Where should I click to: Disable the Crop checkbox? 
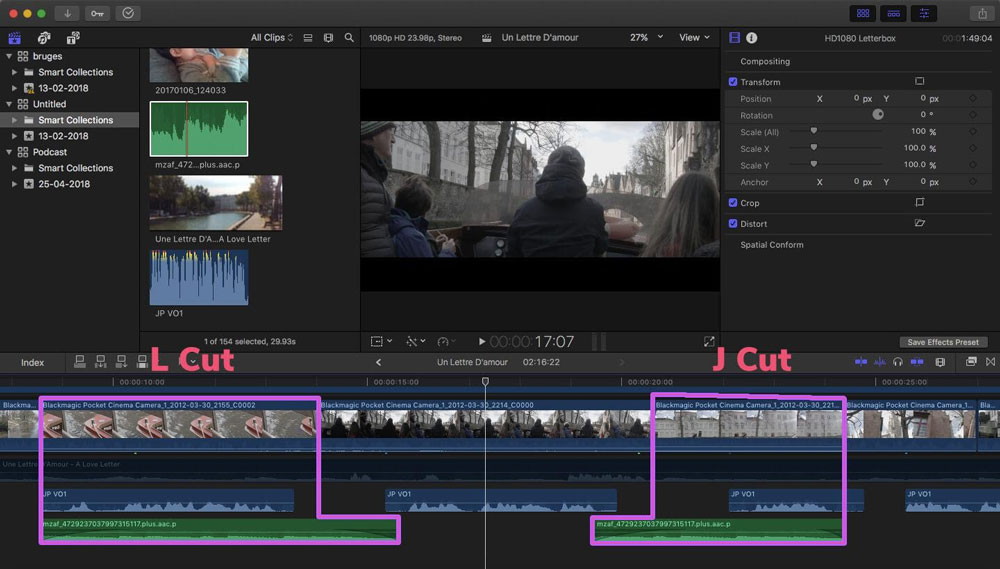[x=733, y=203]
